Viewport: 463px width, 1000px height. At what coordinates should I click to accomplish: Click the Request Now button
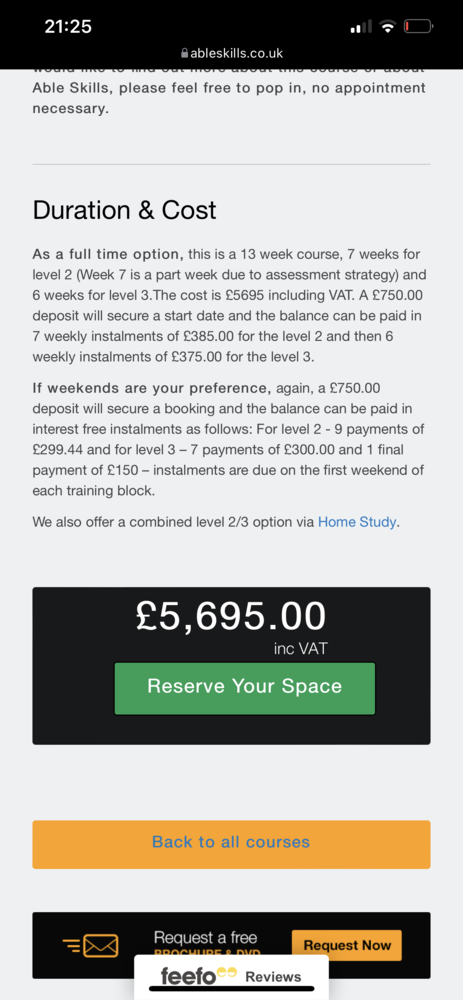point(347,945)
